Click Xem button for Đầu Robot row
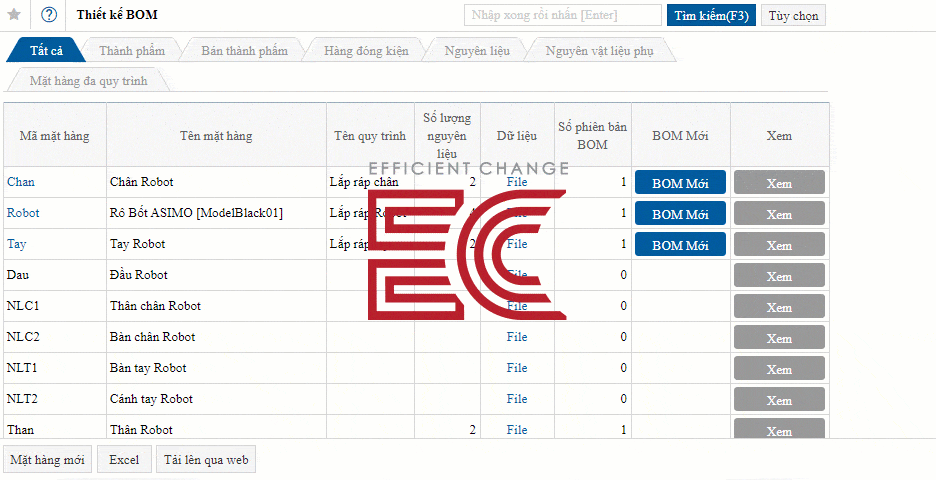Viewport: 936px width, 480px height. (x=779, y=276)
